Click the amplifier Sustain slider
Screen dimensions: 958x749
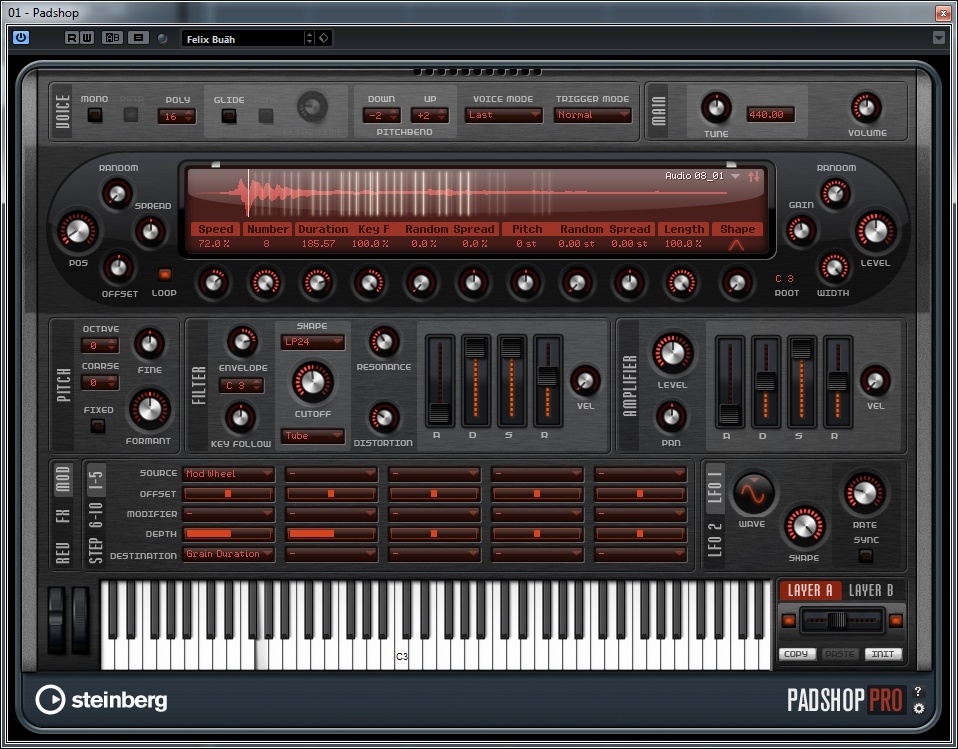[x=801, y=381]
